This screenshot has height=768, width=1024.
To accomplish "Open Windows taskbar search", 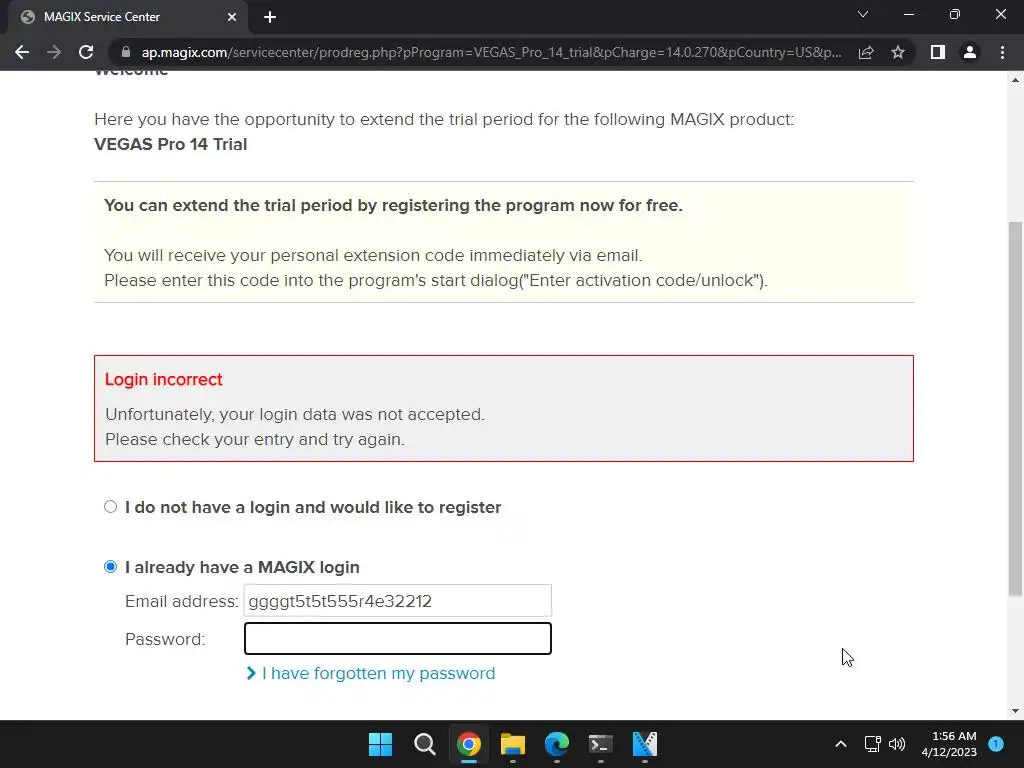I will [x=424, y=744].
